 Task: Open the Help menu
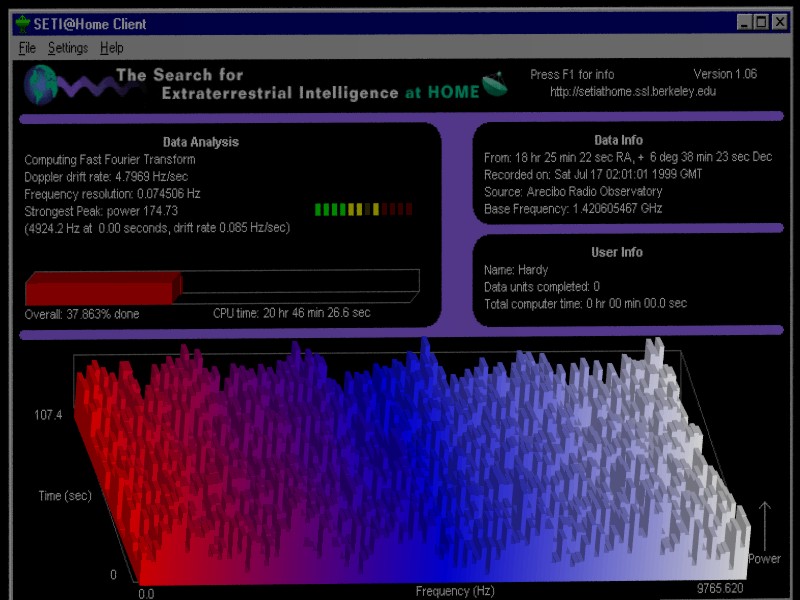[x=112, y=48]
